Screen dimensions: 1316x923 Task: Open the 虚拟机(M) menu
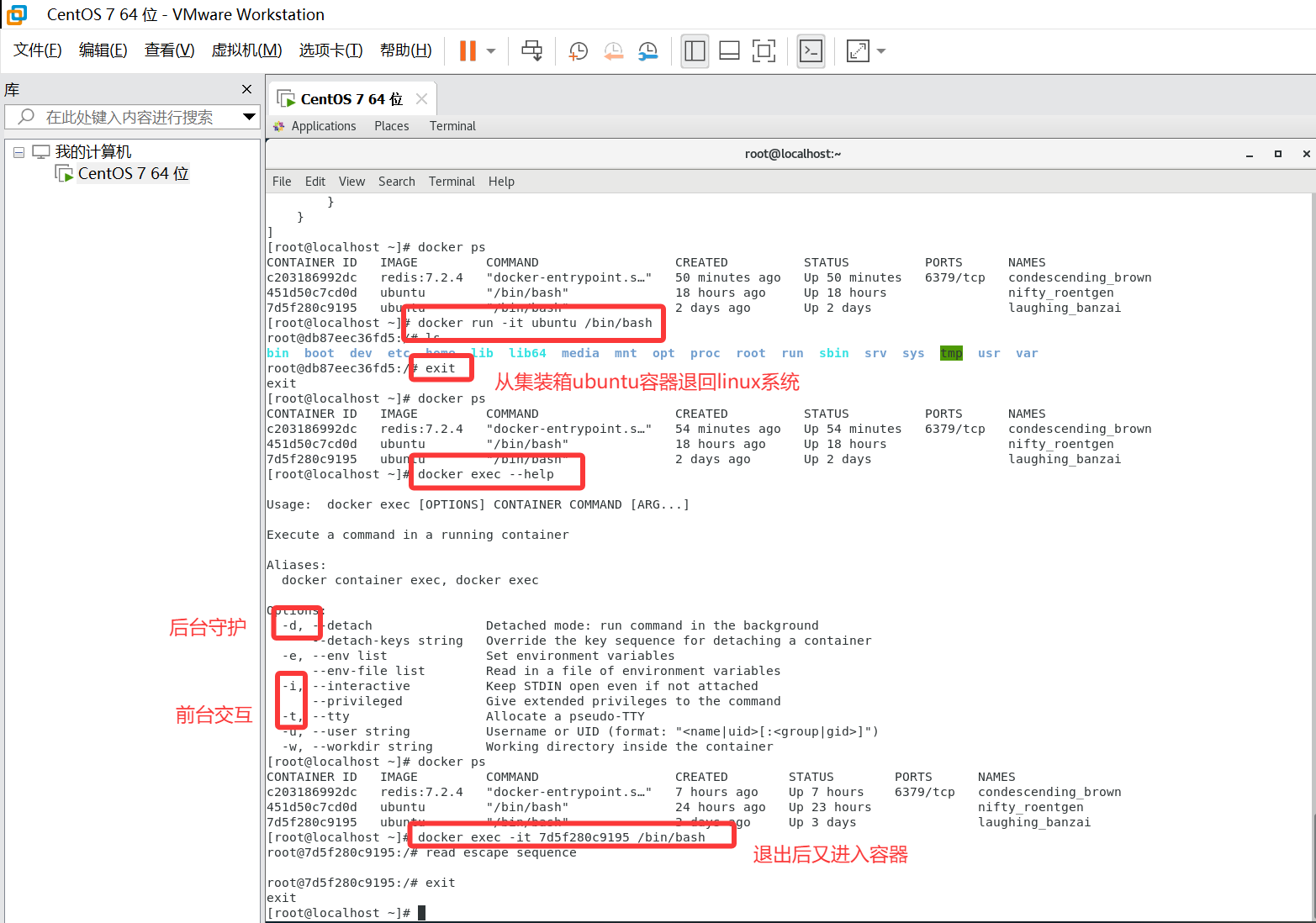(x=246, y=50)
